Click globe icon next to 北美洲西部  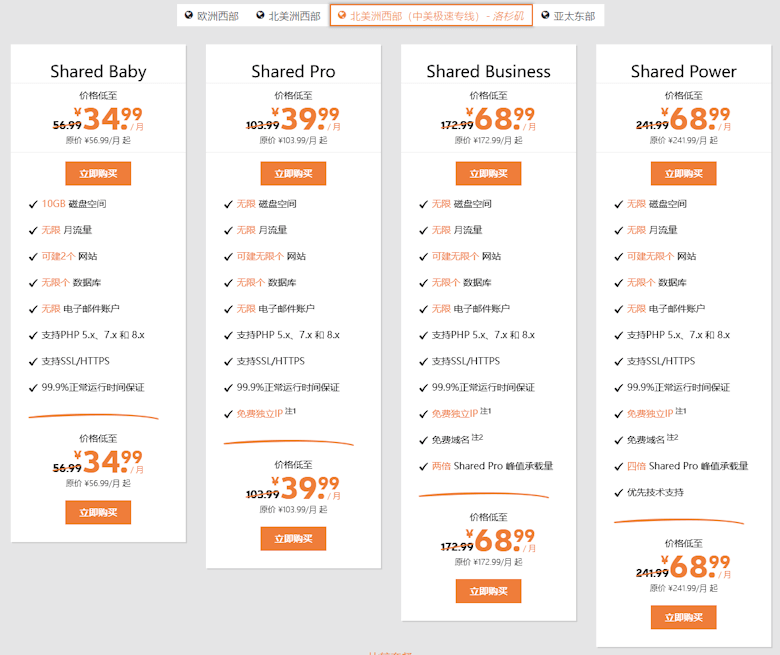click(260, 15)
